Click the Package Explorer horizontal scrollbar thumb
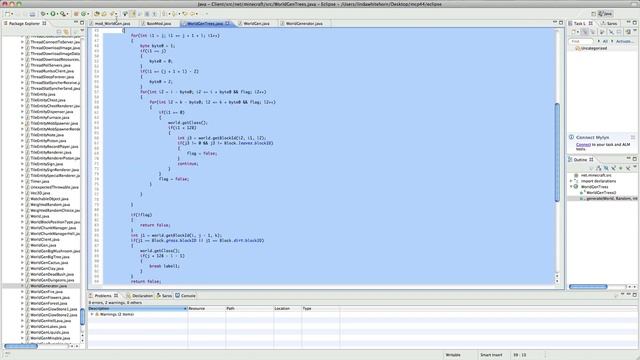Screen dimensions: 640x360 (21, 346)
